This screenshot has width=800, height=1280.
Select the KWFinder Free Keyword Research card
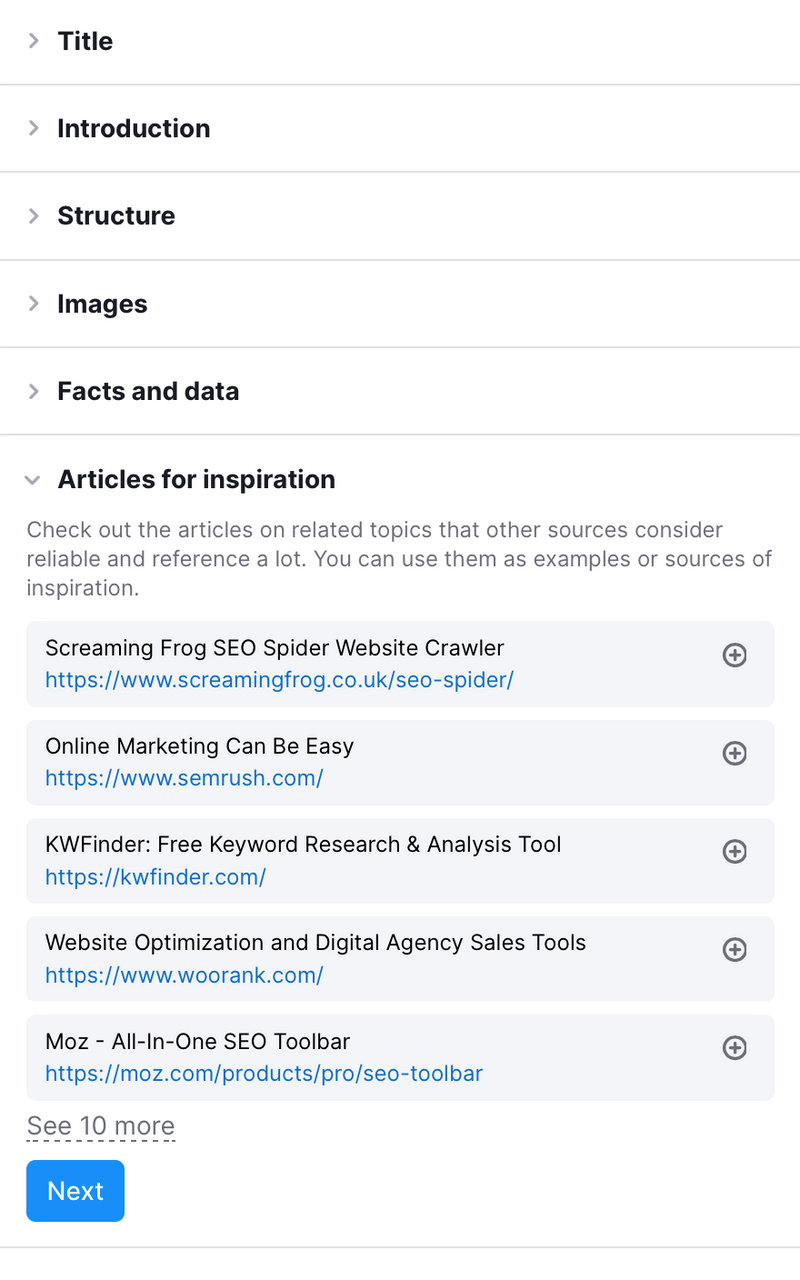[400, 861]
